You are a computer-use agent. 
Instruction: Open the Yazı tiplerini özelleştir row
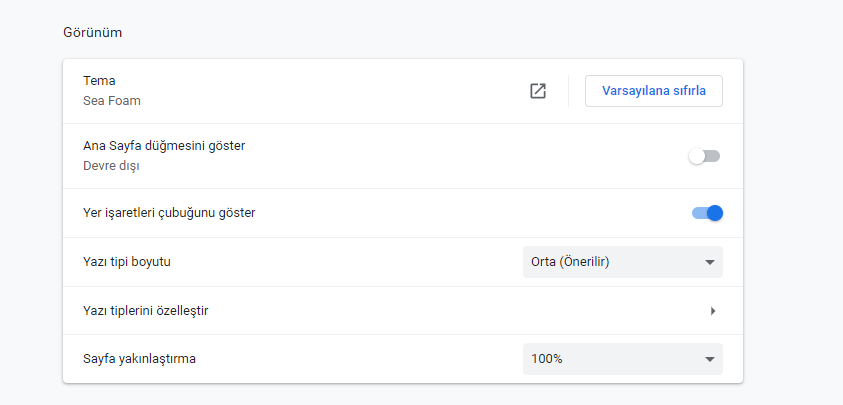(x=400, y=311)
